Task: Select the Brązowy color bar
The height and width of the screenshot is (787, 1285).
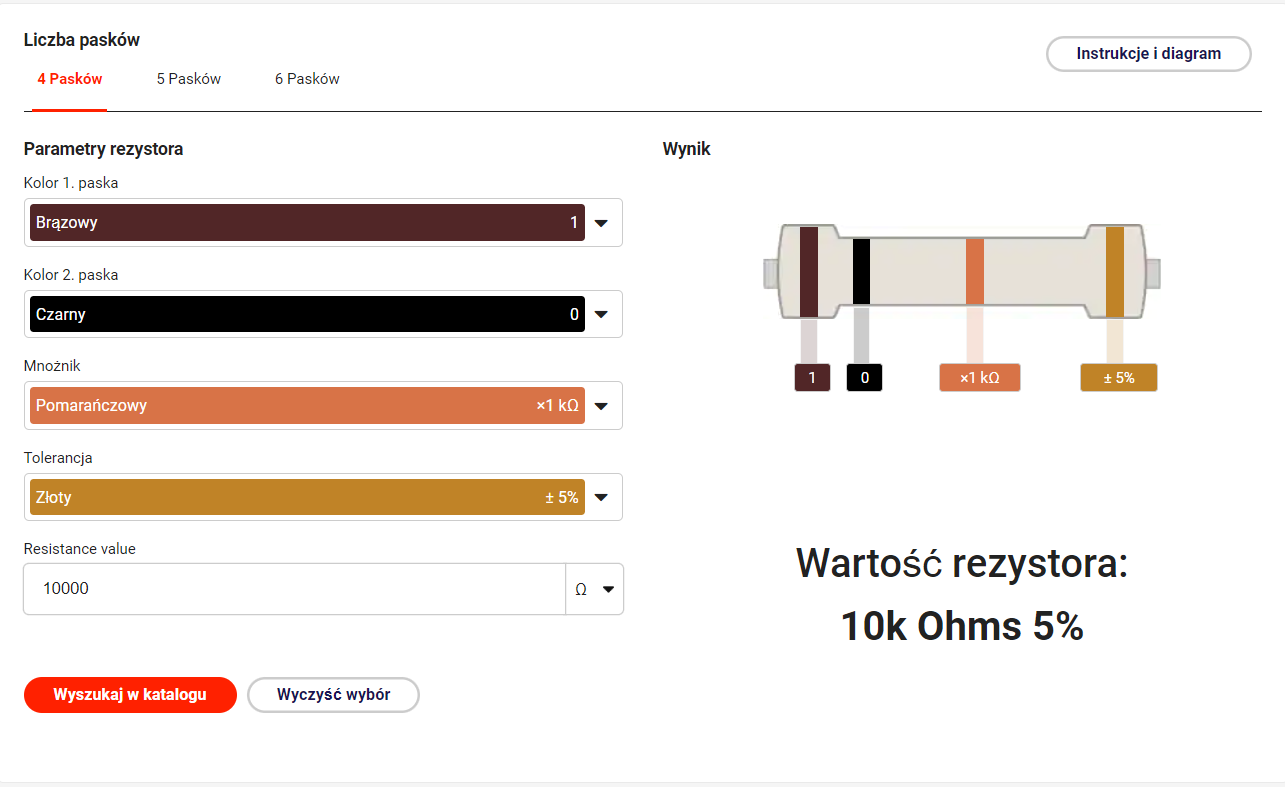Action: point(307,222)
